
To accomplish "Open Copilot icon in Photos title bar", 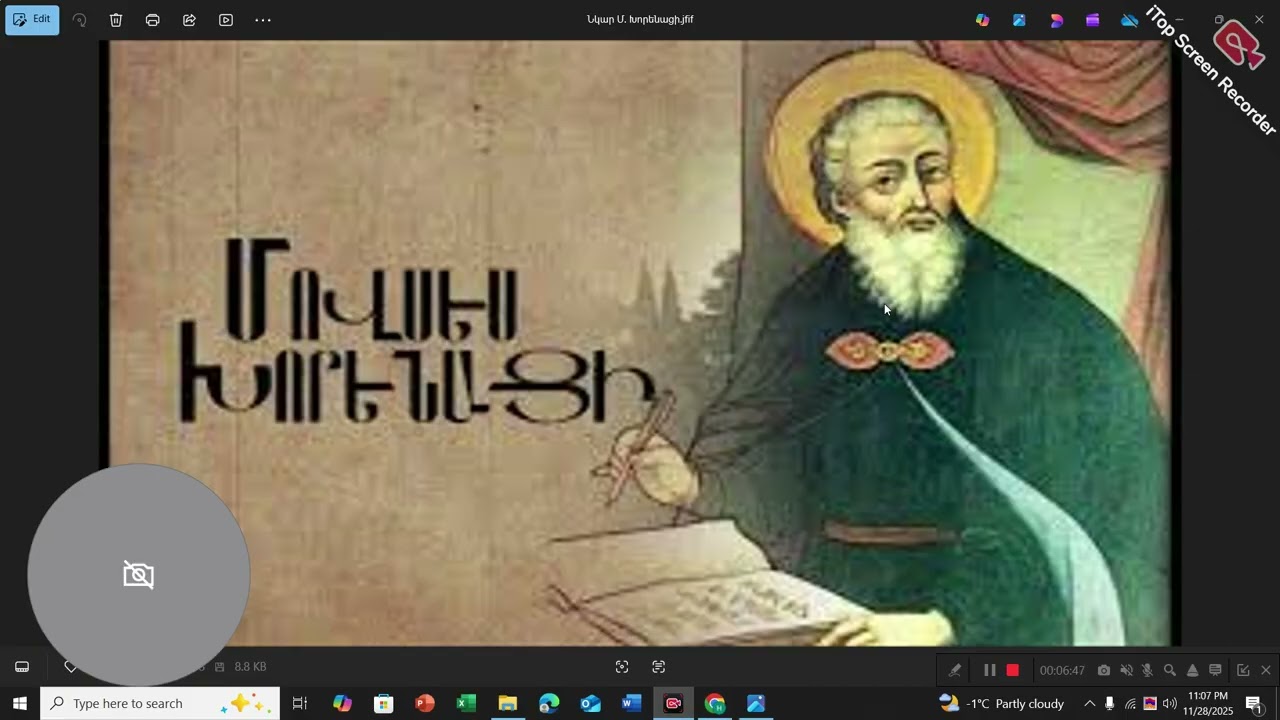I will (x=982, y=20).
